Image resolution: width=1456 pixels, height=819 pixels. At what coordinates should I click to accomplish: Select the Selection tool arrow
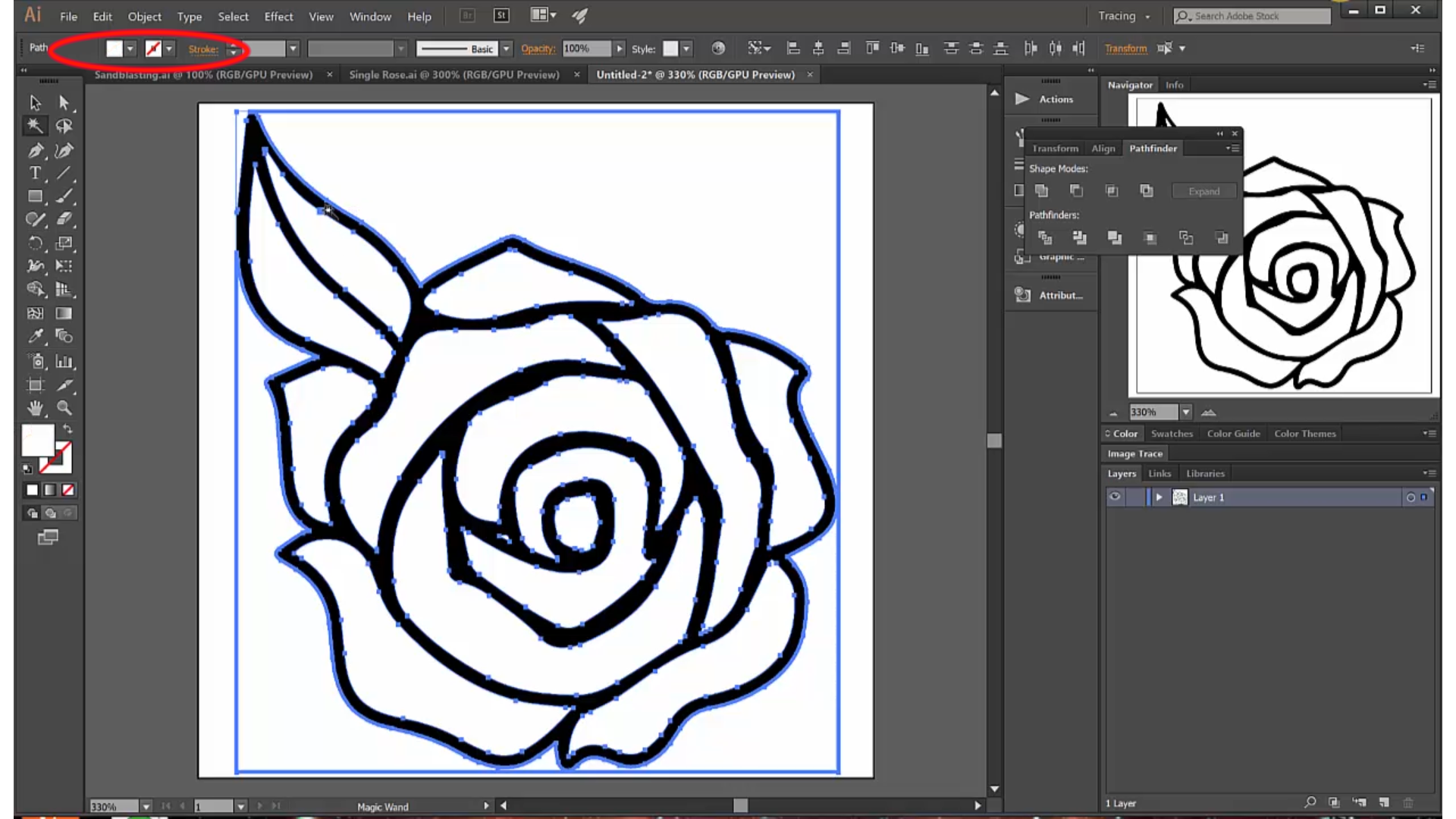(x=35, y=102)
